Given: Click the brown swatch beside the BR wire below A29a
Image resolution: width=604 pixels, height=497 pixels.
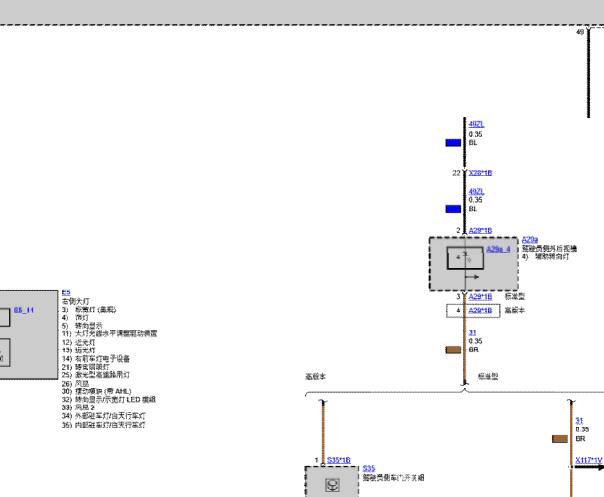Looking at the screenshot, I should 453,350.
